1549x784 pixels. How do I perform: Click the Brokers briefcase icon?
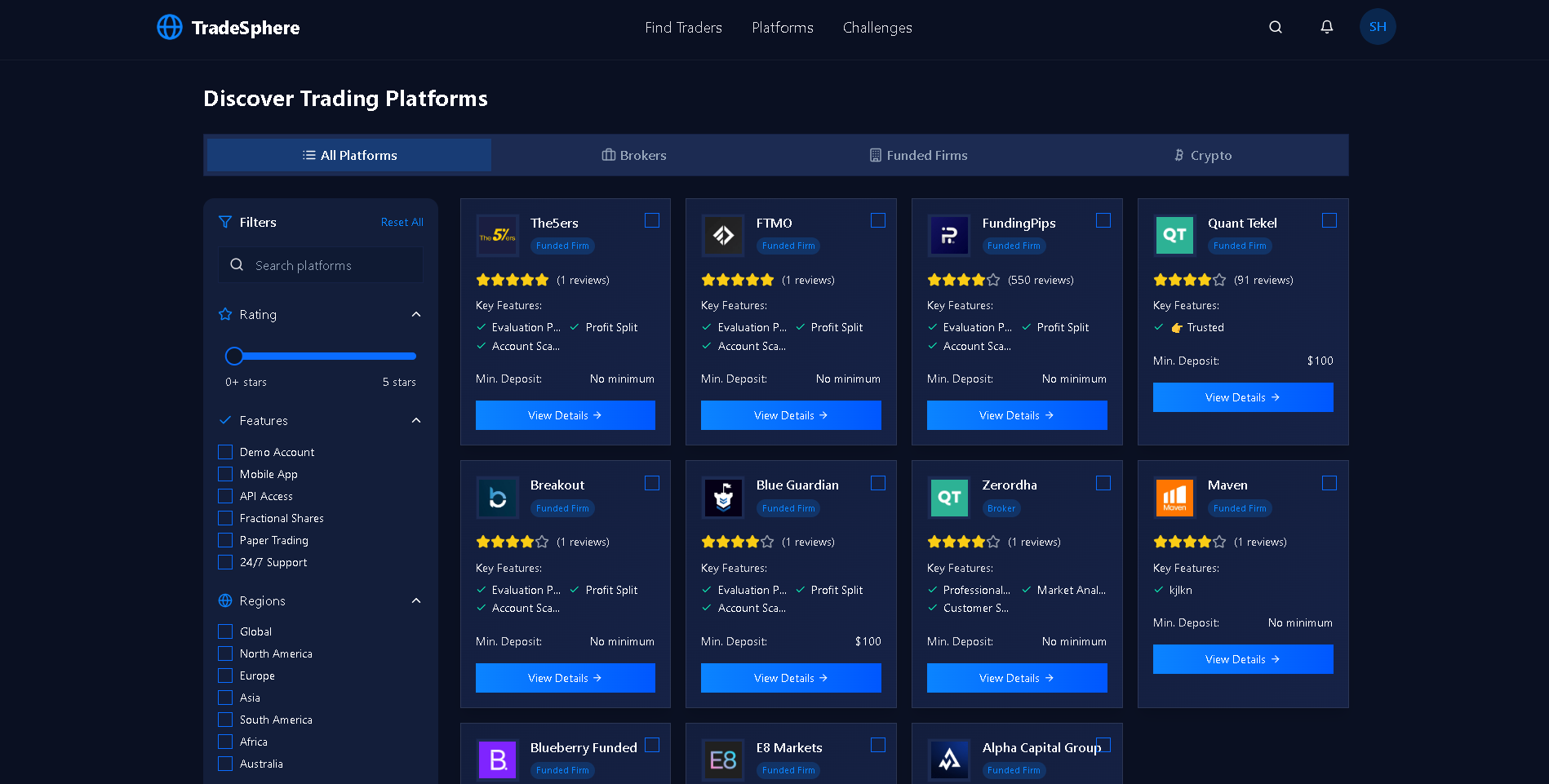[608, 155]
